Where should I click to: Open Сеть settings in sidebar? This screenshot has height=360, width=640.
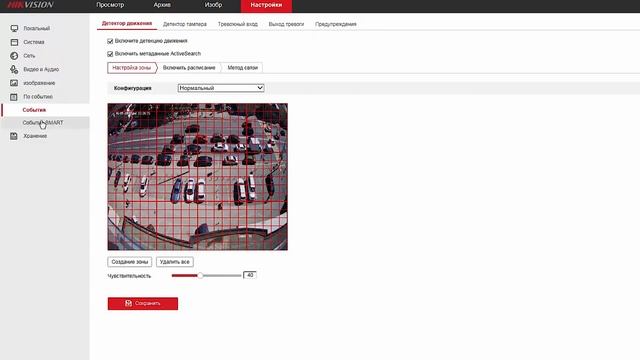point(29,56)
